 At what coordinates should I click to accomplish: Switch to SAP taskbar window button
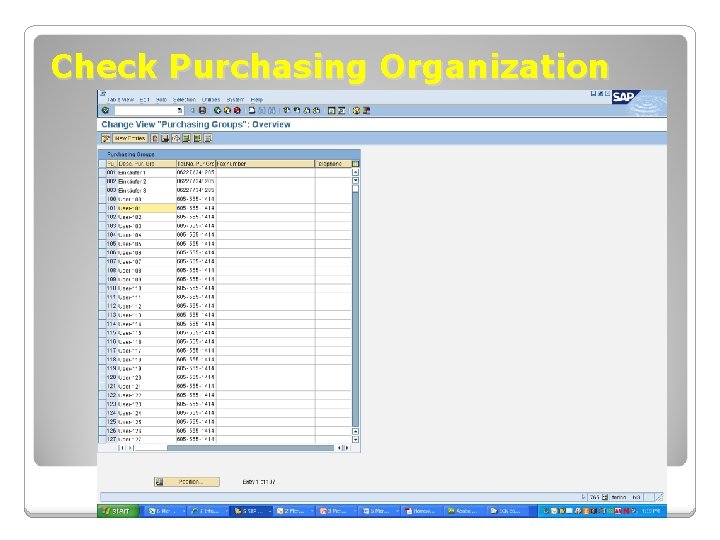coord(251,511)
